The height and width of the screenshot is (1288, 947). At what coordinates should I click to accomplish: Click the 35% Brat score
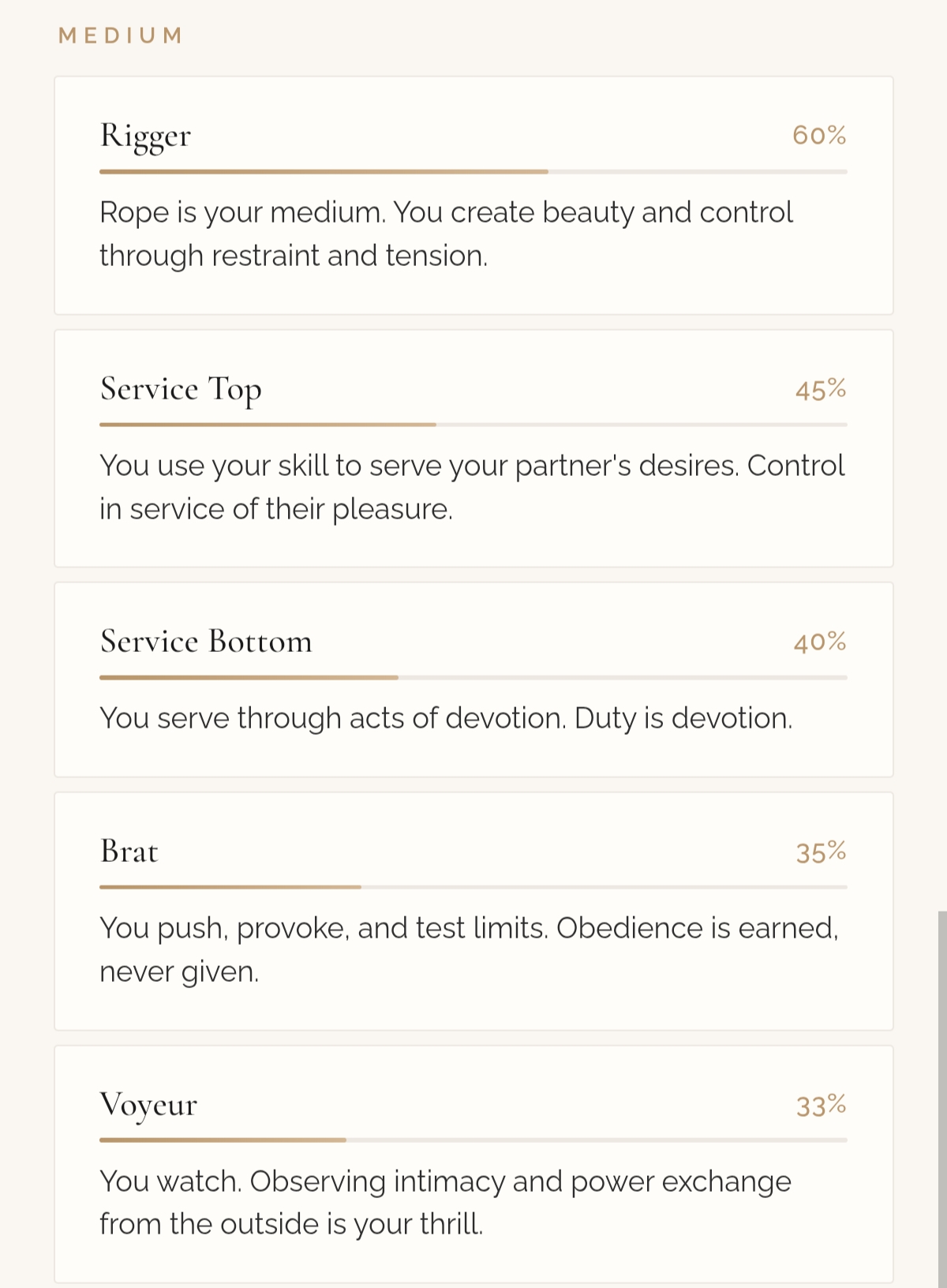click(x=821, y=852)
